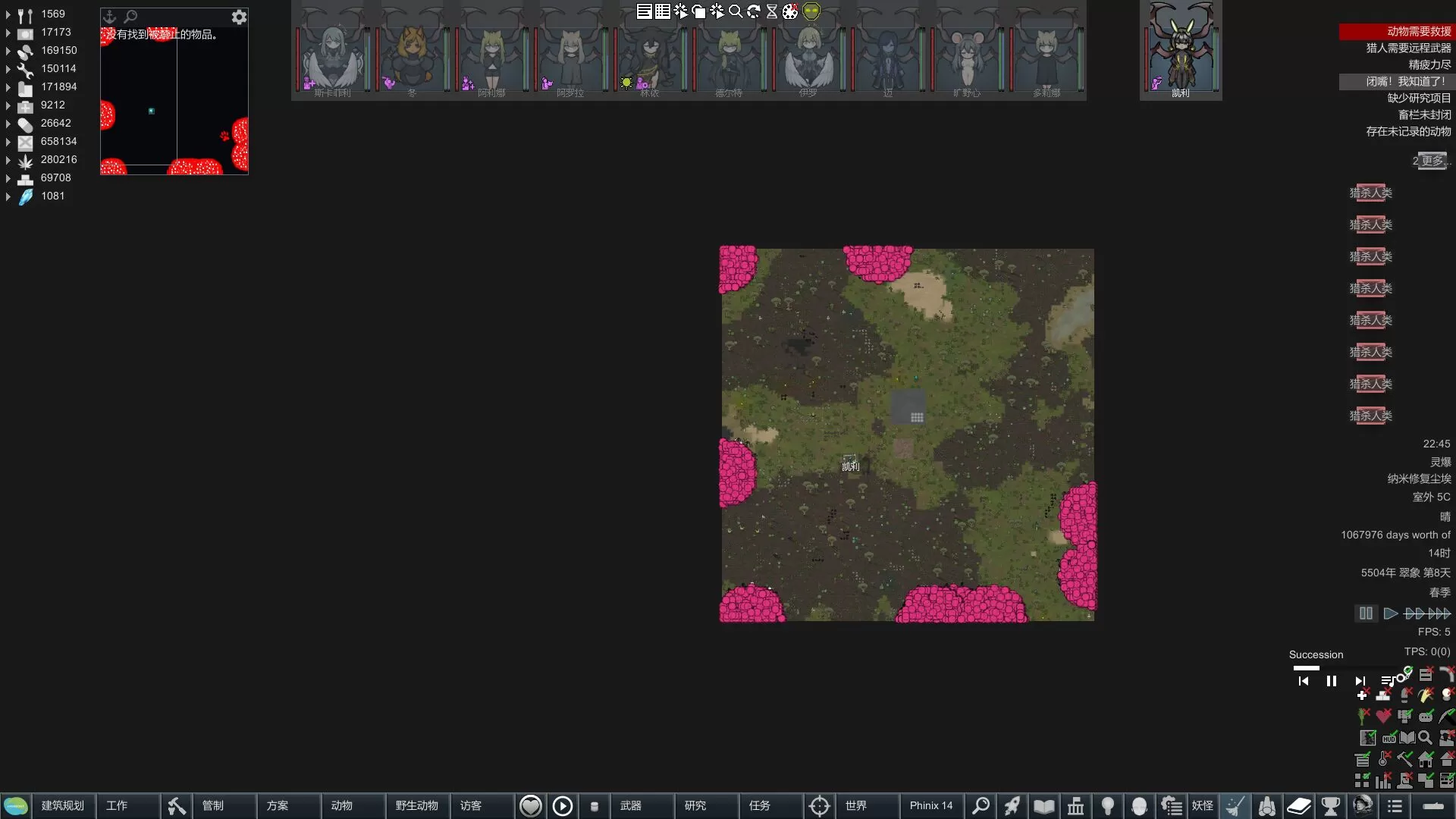Click the magnifier search button in the bottom bar
Viewport: 1456px width, 819px height.
[981, 806]
